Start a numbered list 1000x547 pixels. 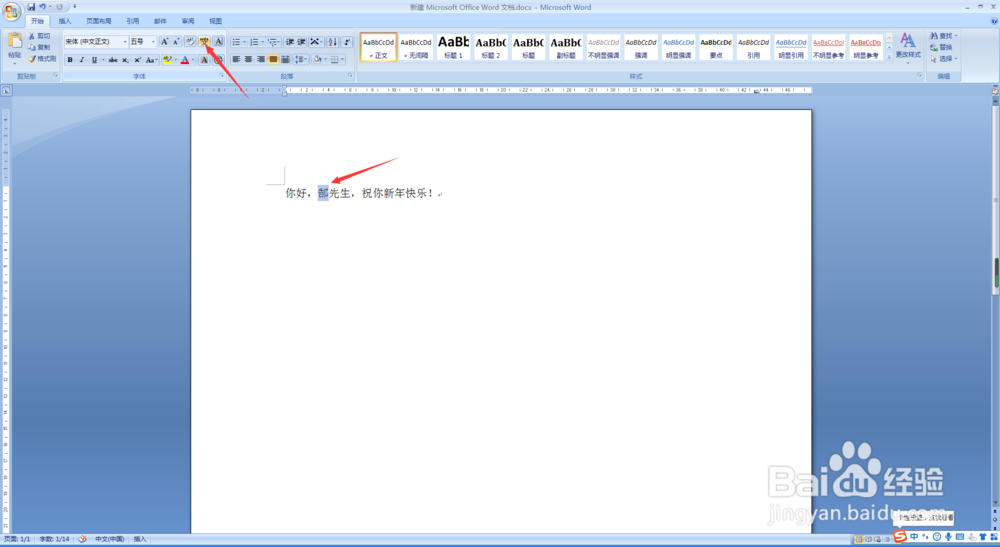[254, 41]
